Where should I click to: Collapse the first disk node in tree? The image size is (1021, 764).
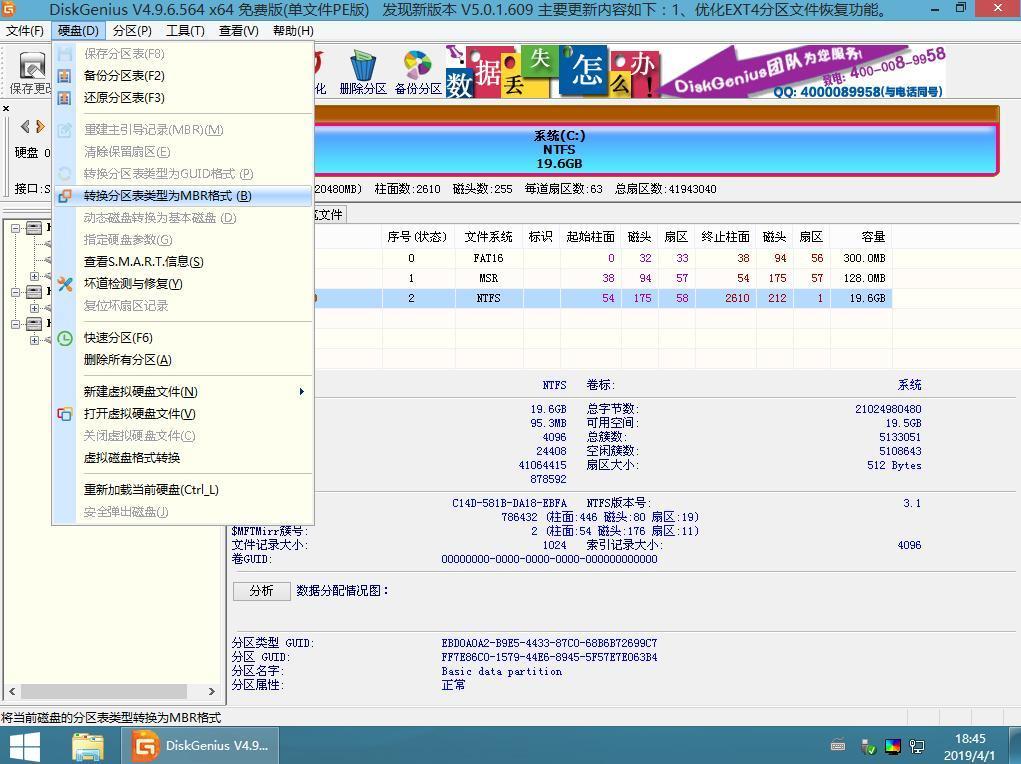pos(16,228)
